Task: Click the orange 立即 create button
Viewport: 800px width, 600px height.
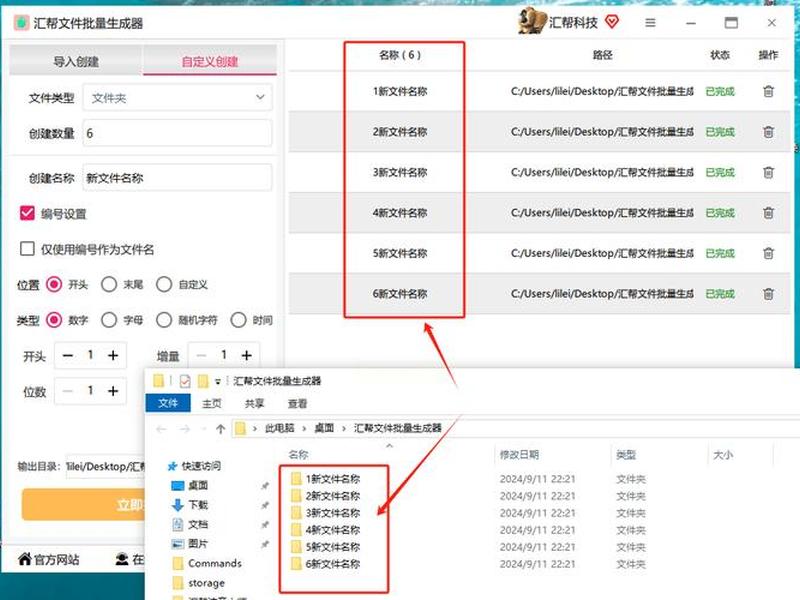Action: coord(83,505)
